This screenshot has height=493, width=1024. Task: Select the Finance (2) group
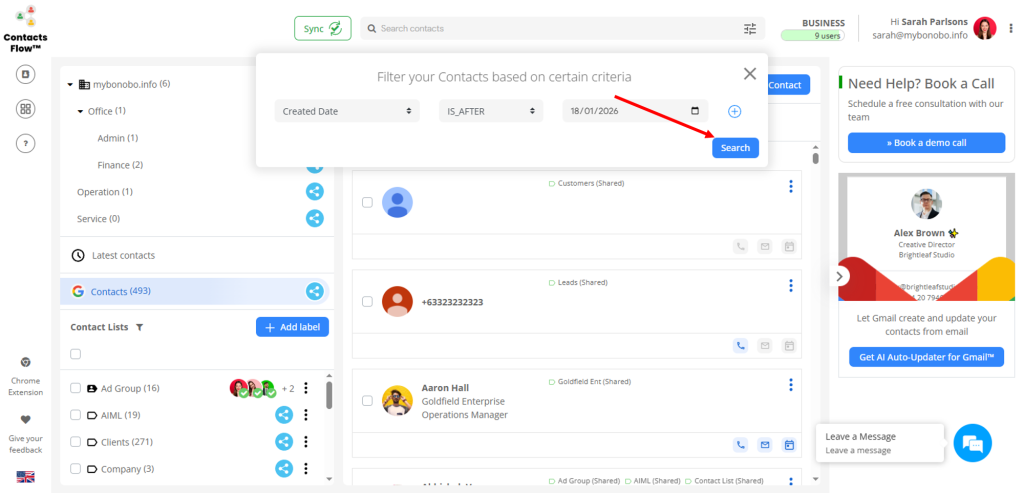pos(120,165)
